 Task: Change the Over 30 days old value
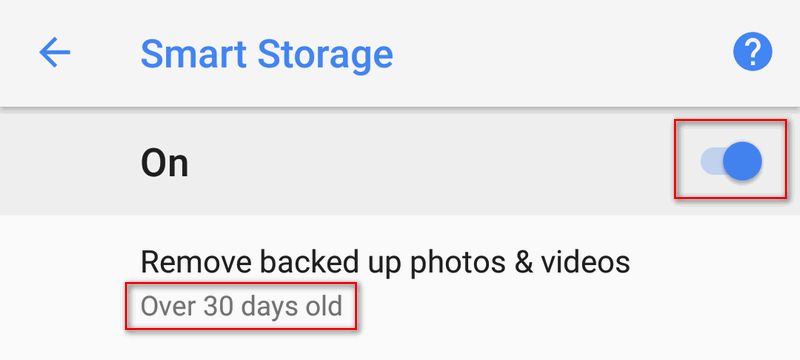click(241, 307)
